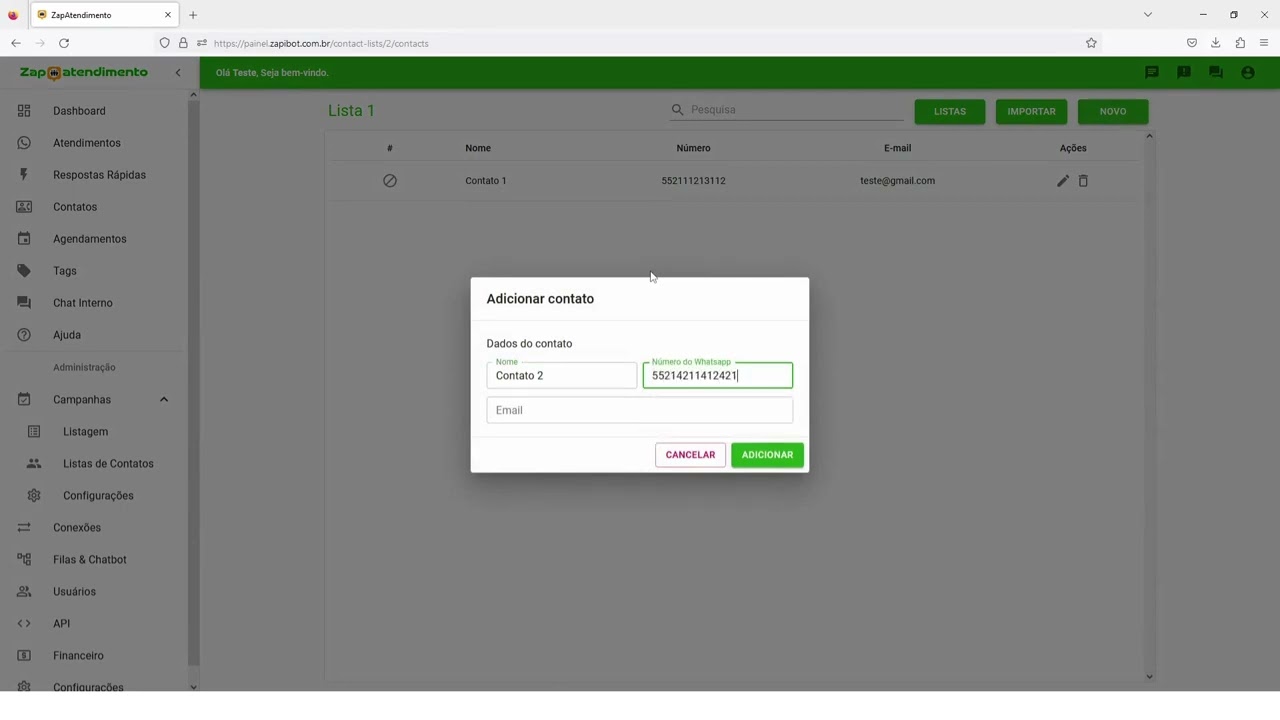Collapse the sidebar with the chevron

click(x=178, y=73)
